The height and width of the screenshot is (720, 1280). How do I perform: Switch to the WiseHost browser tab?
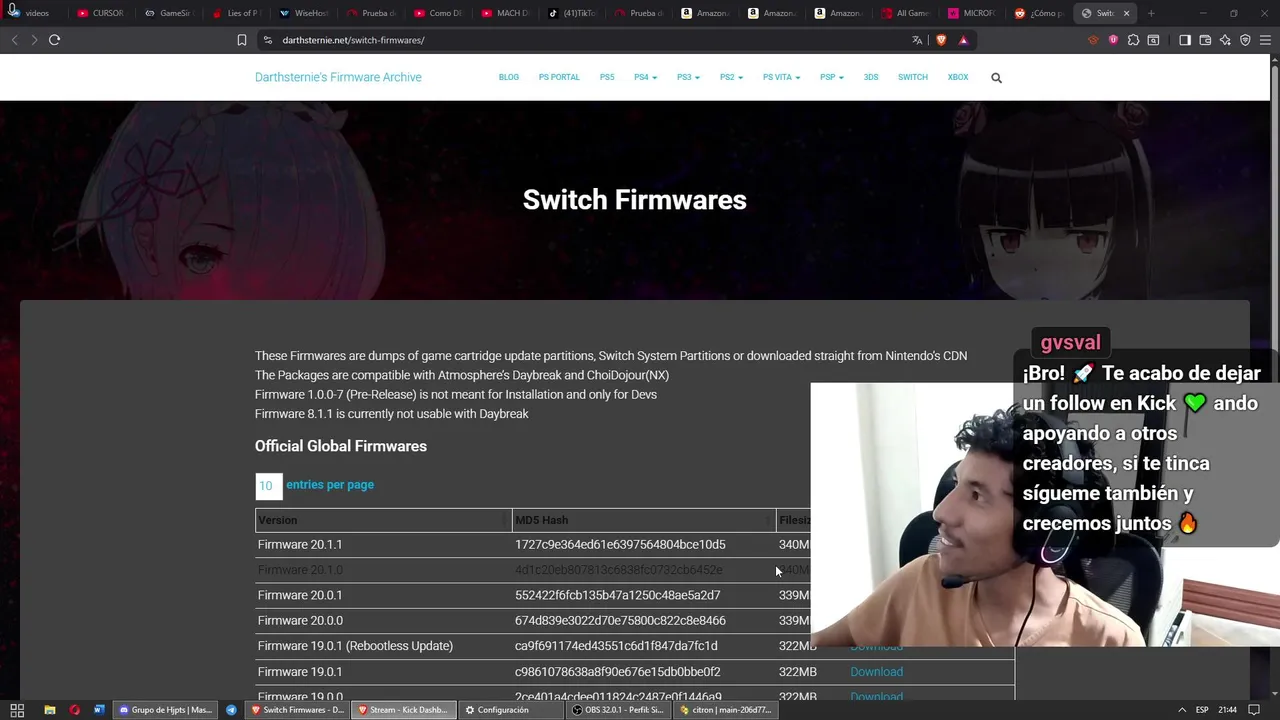pyautogui.click(x=303, y=13)
